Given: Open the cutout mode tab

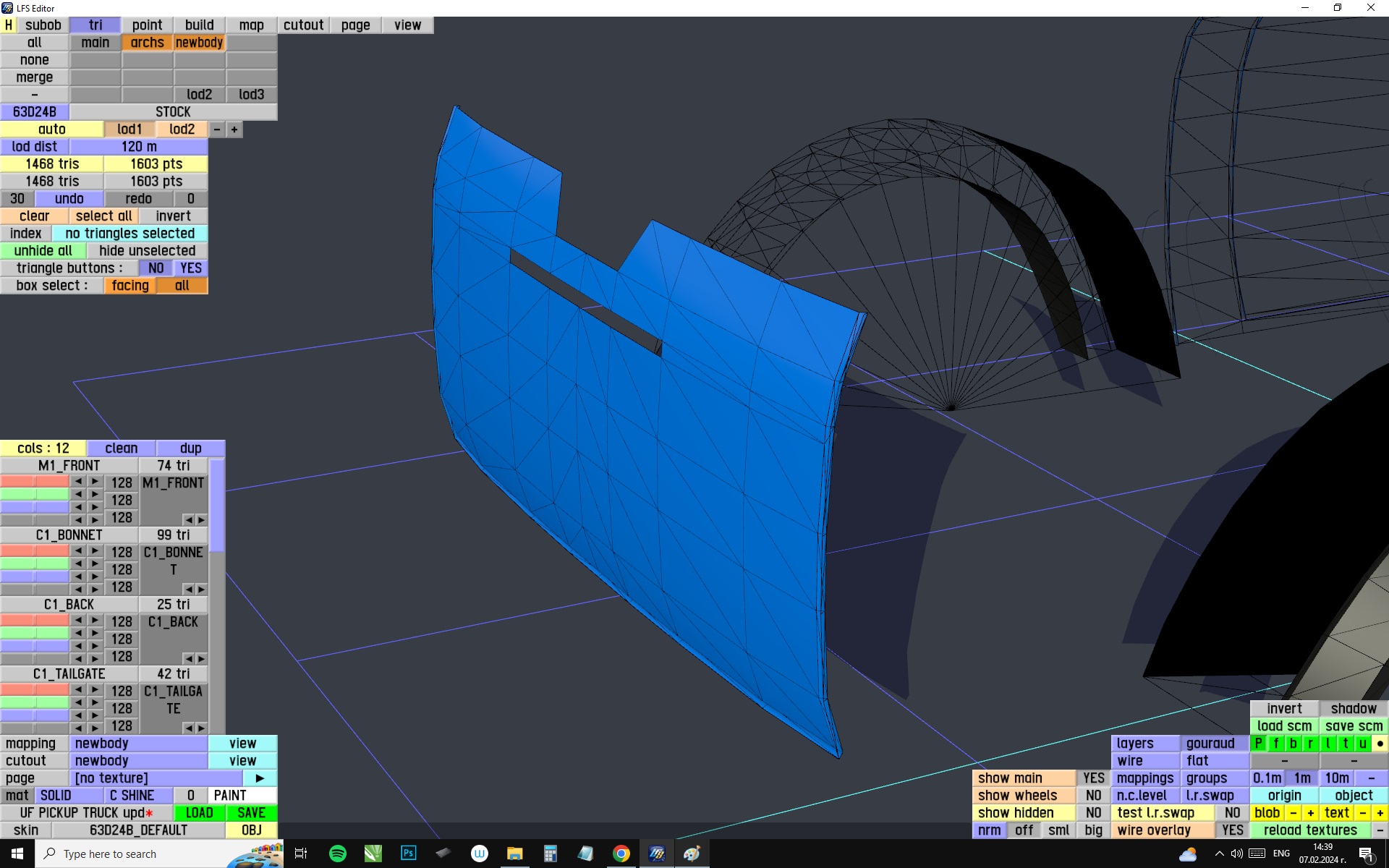Looking at the screenshot, I should pos(303,25).
